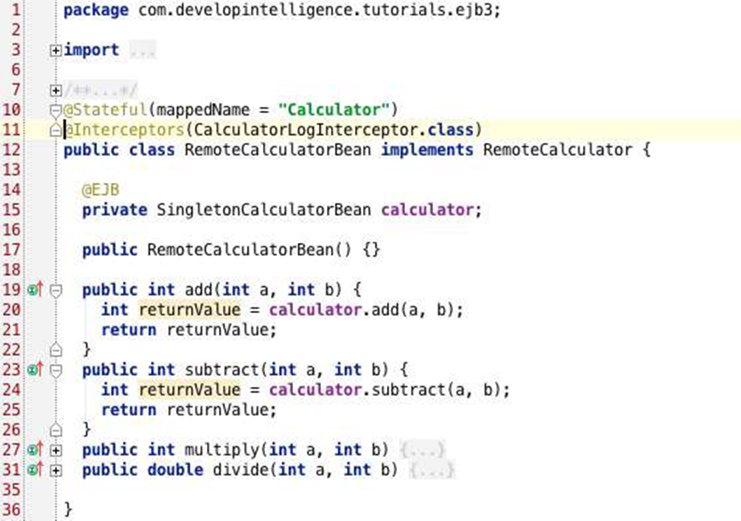Click the {...} placeholder after the divide signature
Viewport: 741px width, 521px height.
[431, 469]
